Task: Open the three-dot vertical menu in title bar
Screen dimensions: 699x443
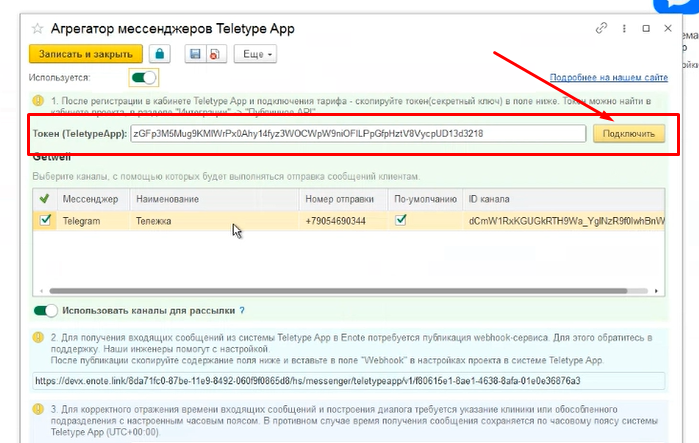Action: [624, 28]
